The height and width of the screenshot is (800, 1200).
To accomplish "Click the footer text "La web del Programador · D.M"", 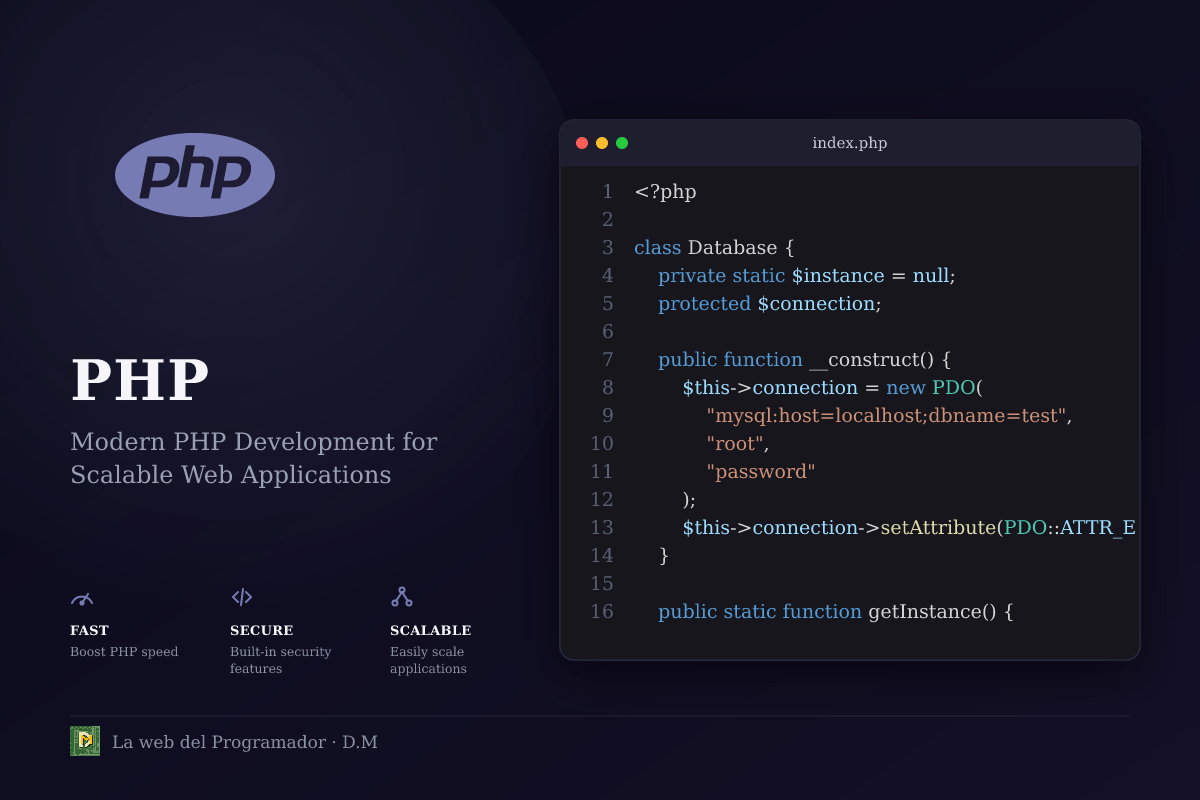I will [x=245, y=742].
